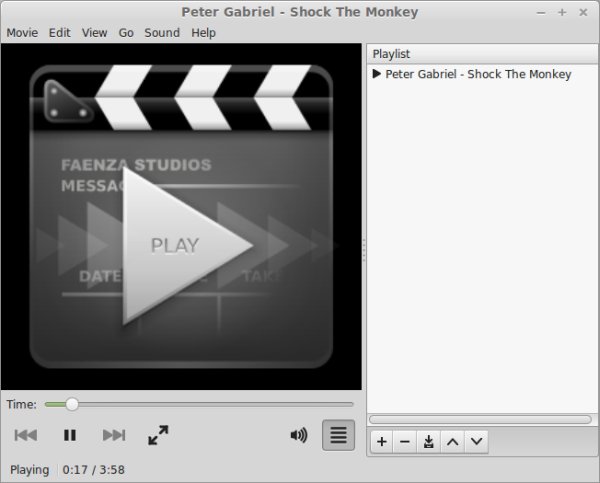Open the Sound menu
This screenshot has height=483, width=600.
point(162,33)
